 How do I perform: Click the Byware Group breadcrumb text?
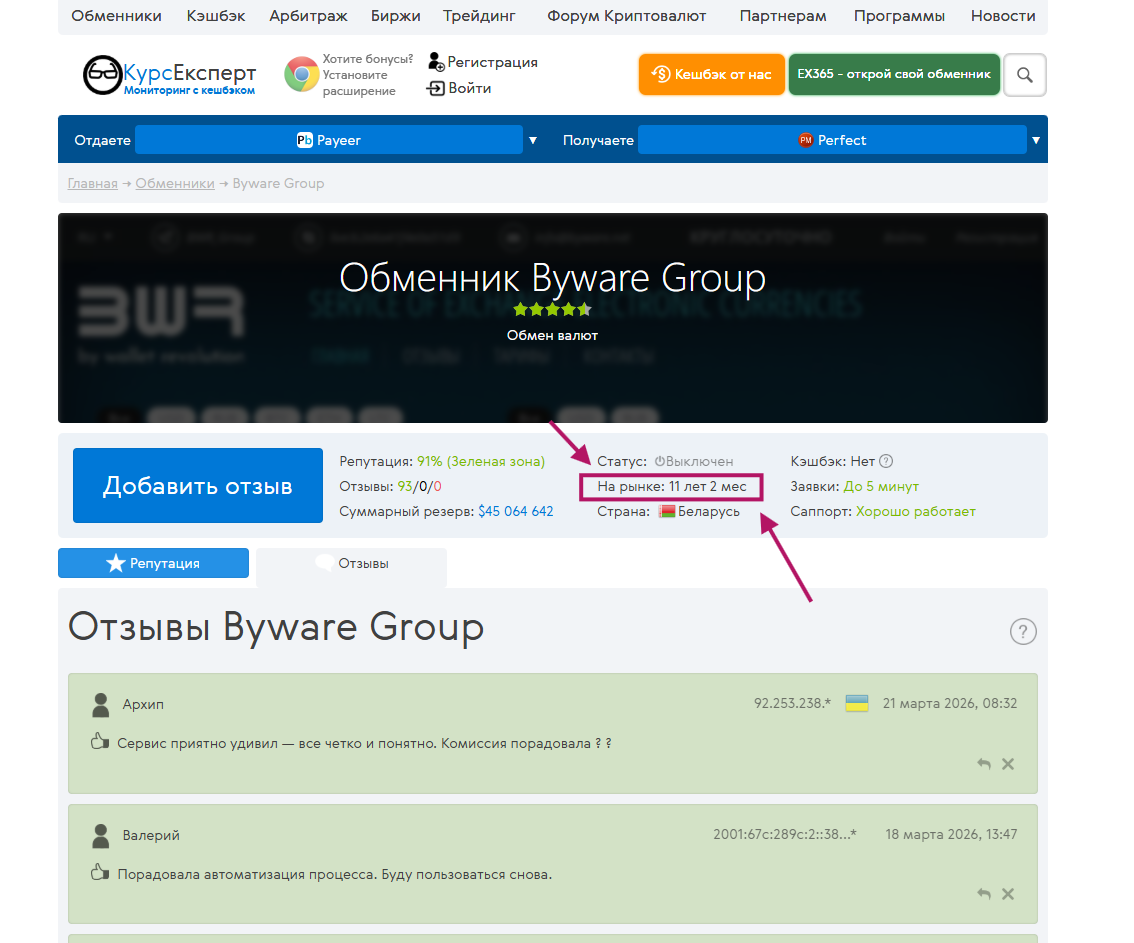tap(278, 184)
